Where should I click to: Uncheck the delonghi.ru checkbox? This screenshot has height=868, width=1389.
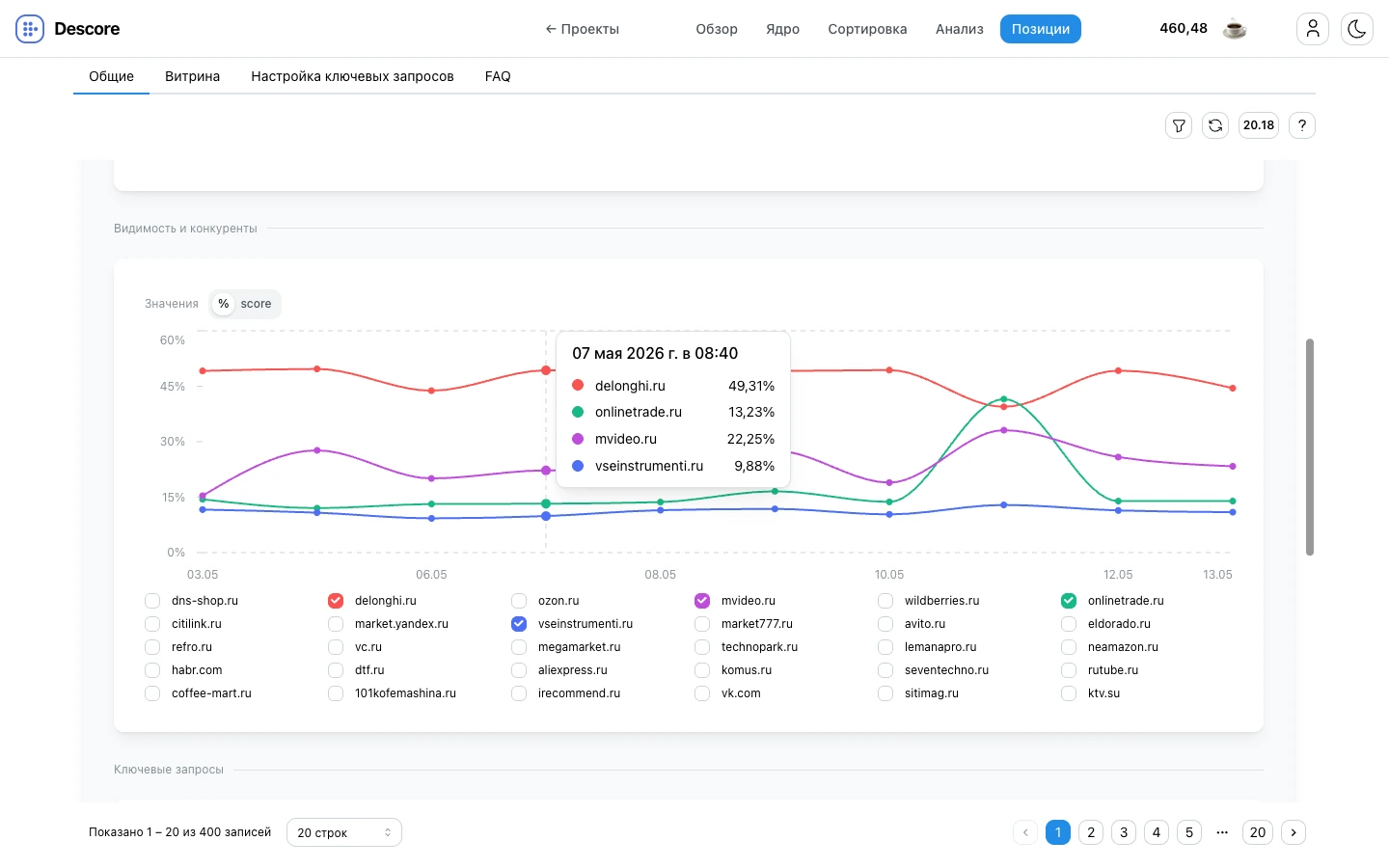point(336,601)
